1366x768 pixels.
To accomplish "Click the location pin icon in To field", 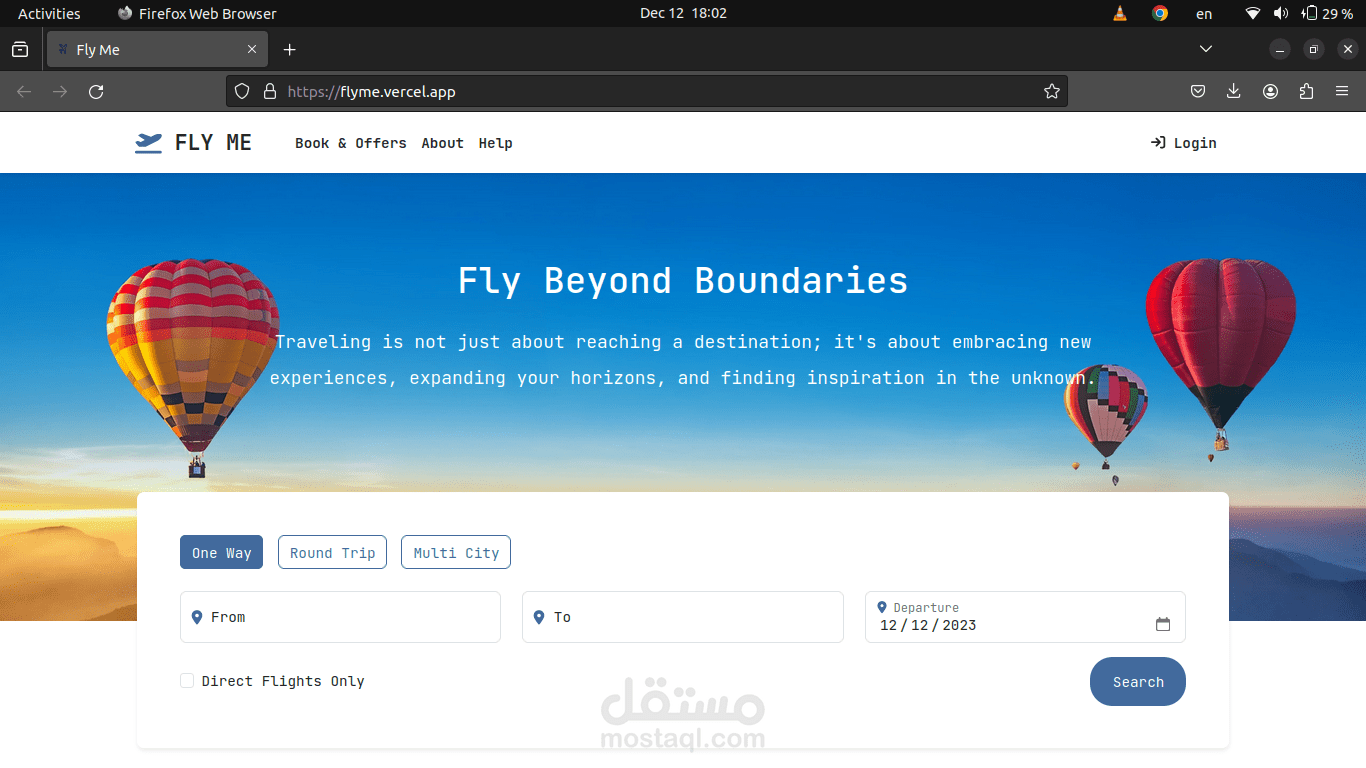I will pyautogui.click(x=539, y=617).
